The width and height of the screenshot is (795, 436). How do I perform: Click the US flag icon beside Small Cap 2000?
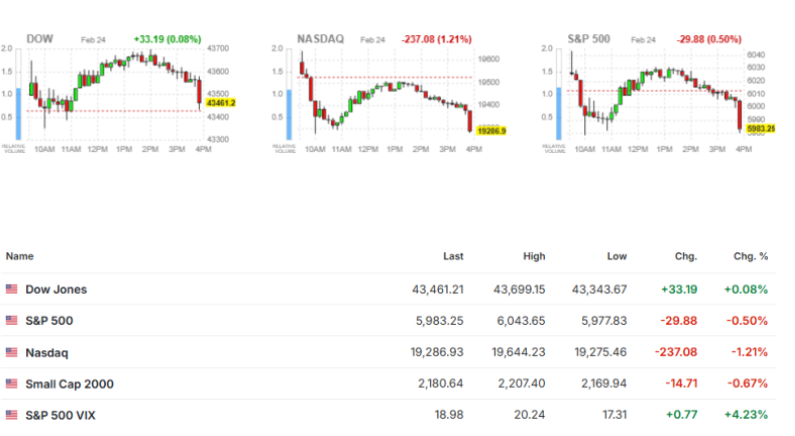[11, 383]
